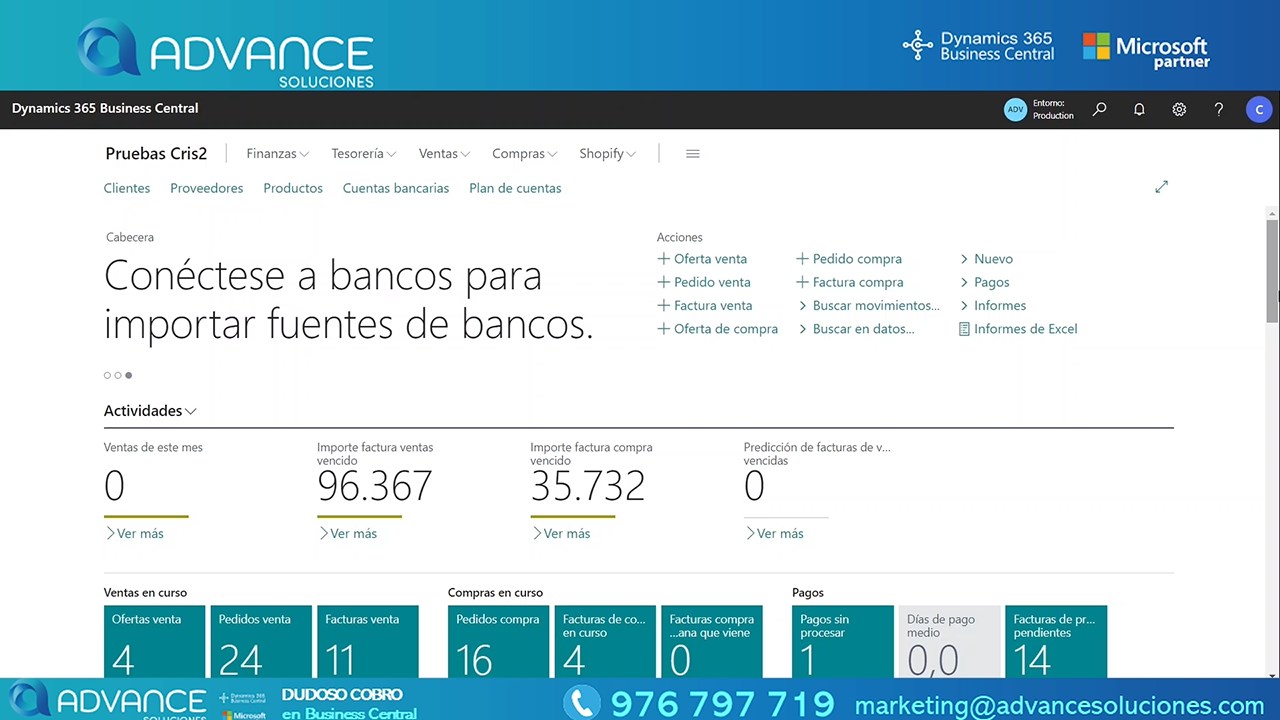Open the Pedidos compra tile showing 16
This screenshot has width=1280, height=720.
pos(498,641)
